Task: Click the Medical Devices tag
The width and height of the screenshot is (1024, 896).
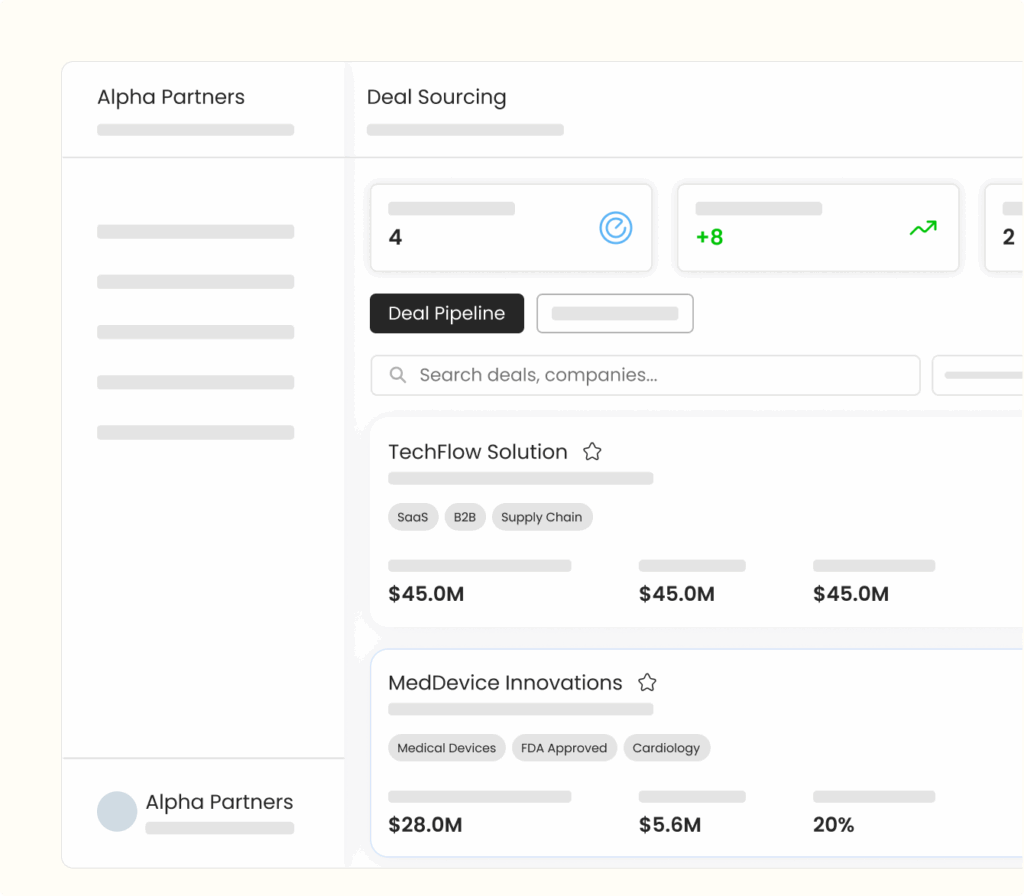Action: (x=446, y=748)
